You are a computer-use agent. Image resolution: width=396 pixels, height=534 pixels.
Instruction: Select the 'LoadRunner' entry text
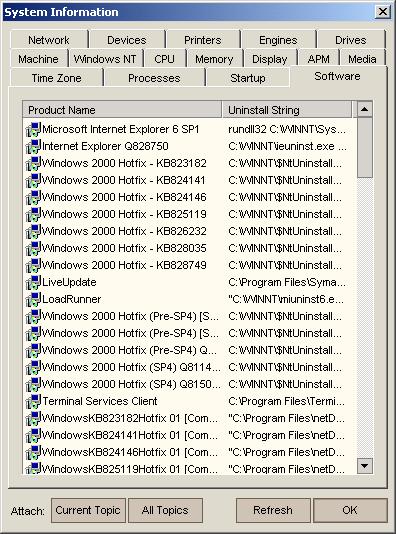[x=72, y=300]
